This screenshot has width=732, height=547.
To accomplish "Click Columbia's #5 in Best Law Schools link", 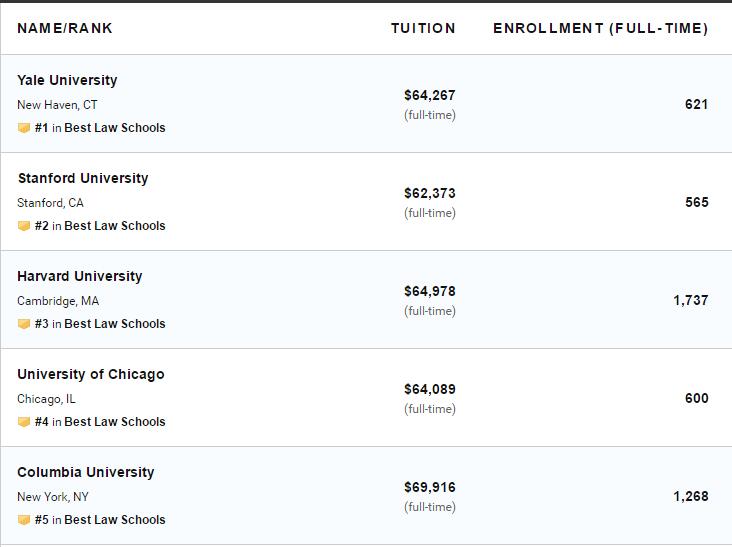I will 100,520.
